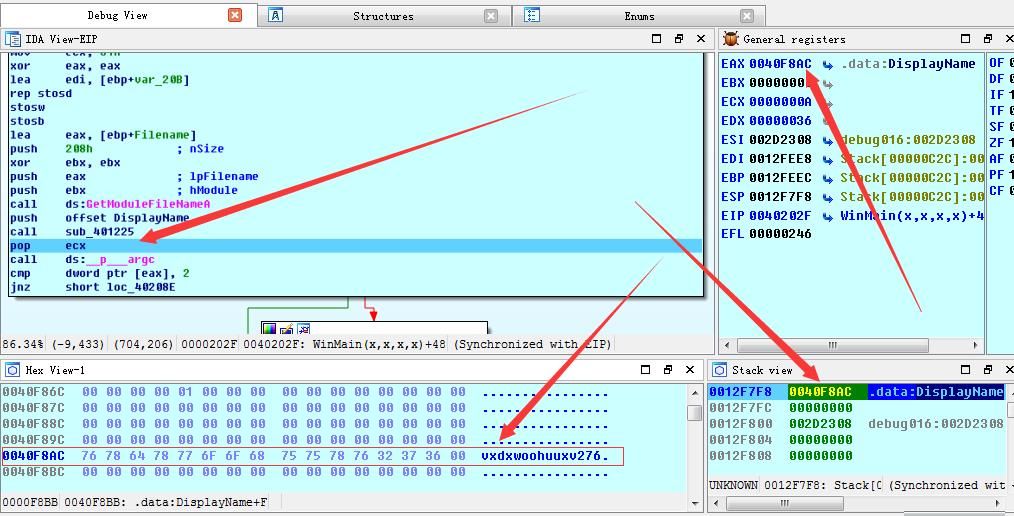
Task: Select stack value 0040F8AC
Action: coord(820,392)
